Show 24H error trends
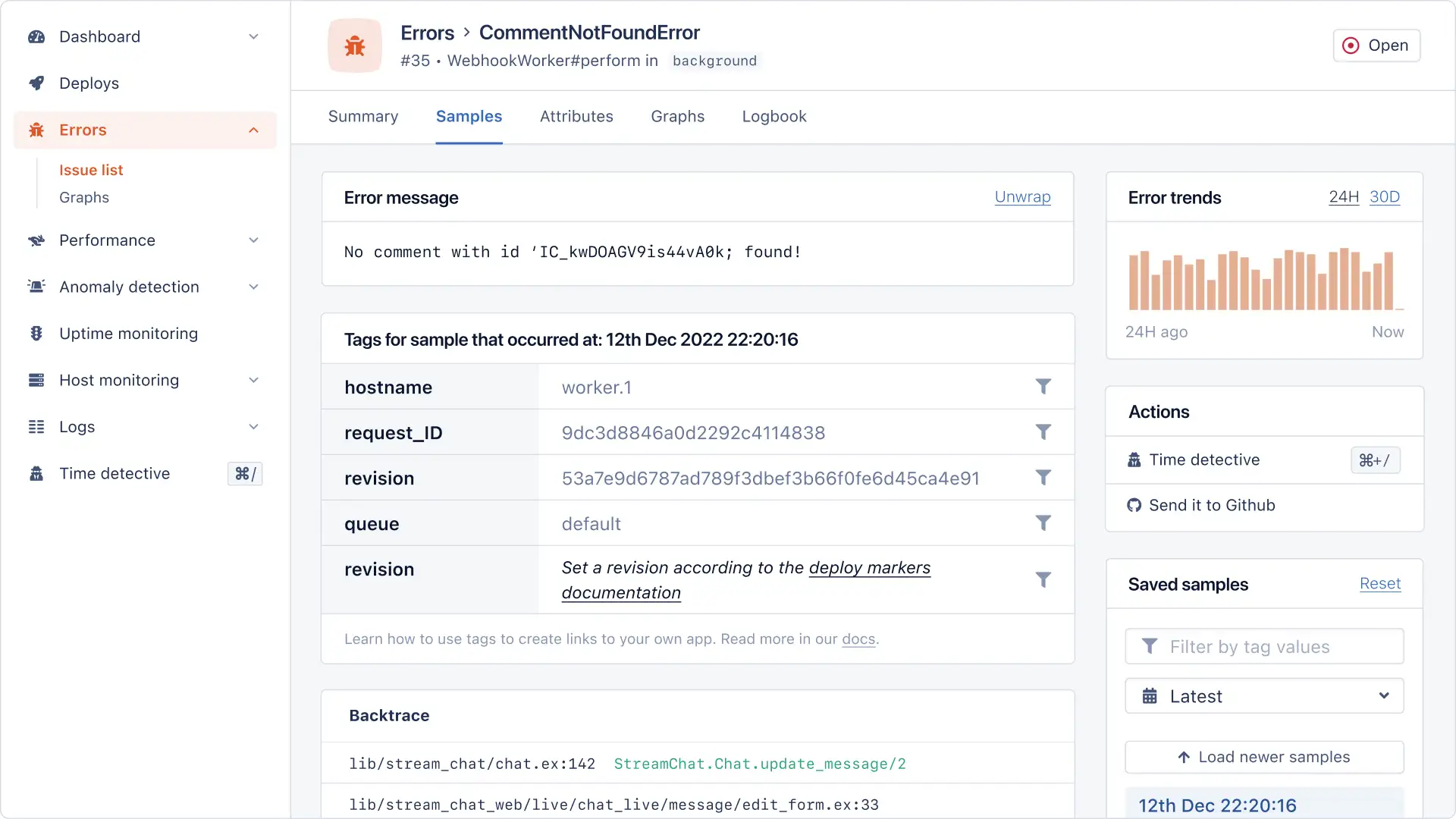This screenshot has height=819, width=1456. coord(1344,197)
